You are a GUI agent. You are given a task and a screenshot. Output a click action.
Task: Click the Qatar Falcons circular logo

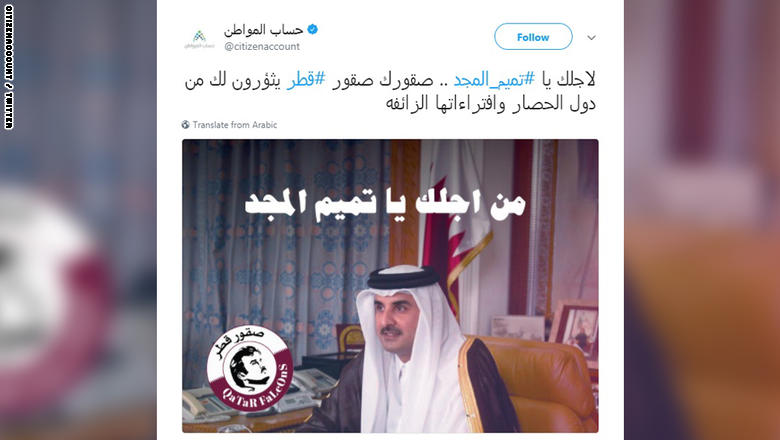tap(250, 368)
